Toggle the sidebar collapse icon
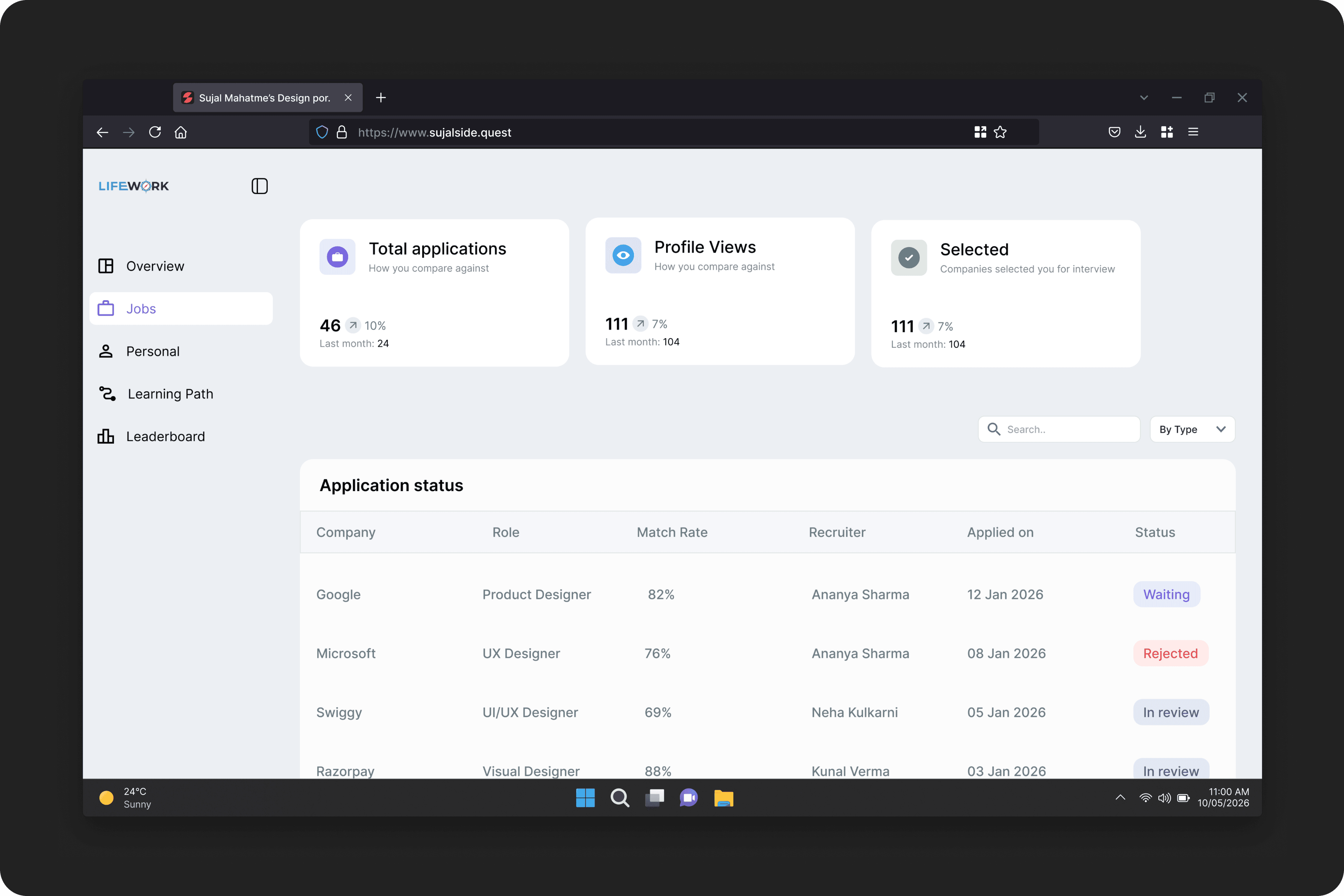1344x896 pixels. [x=260, y=186]
